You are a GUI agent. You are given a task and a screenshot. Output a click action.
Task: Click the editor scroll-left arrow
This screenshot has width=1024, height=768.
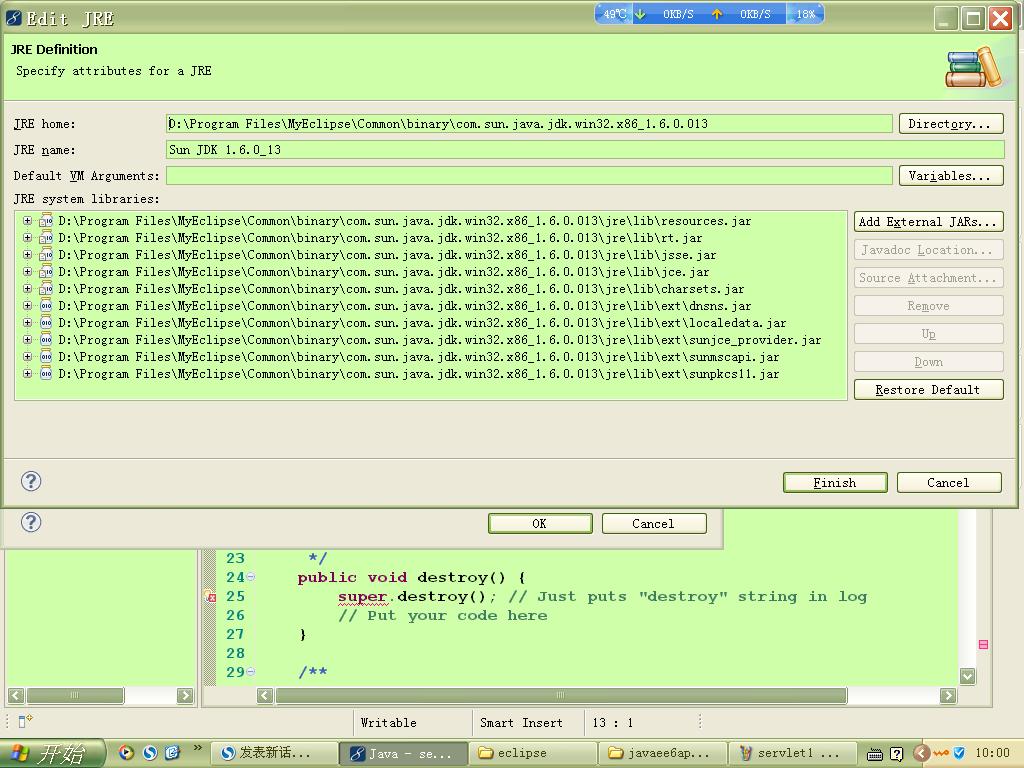[x=264, y=696]
